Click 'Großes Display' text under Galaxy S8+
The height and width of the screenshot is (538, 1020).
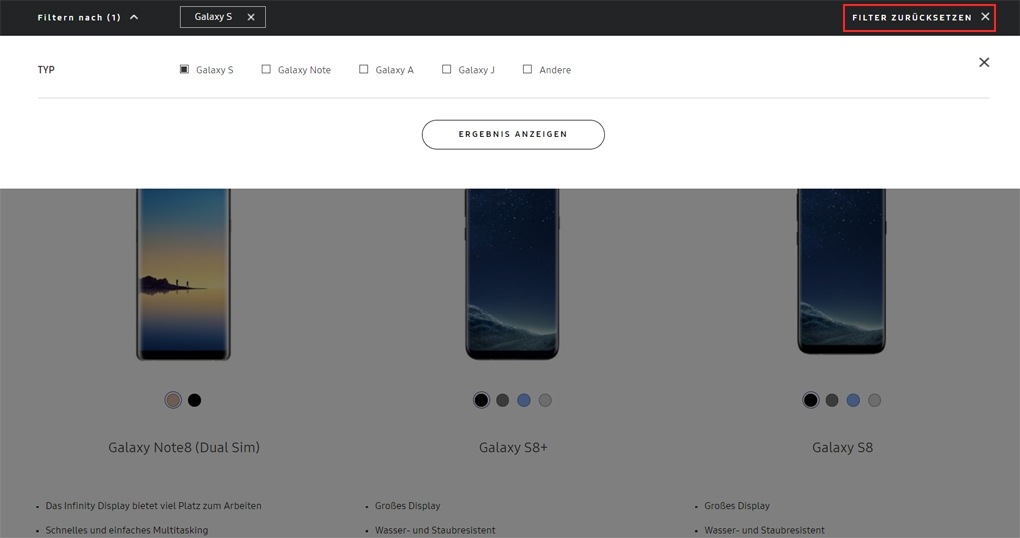[408, 505]
